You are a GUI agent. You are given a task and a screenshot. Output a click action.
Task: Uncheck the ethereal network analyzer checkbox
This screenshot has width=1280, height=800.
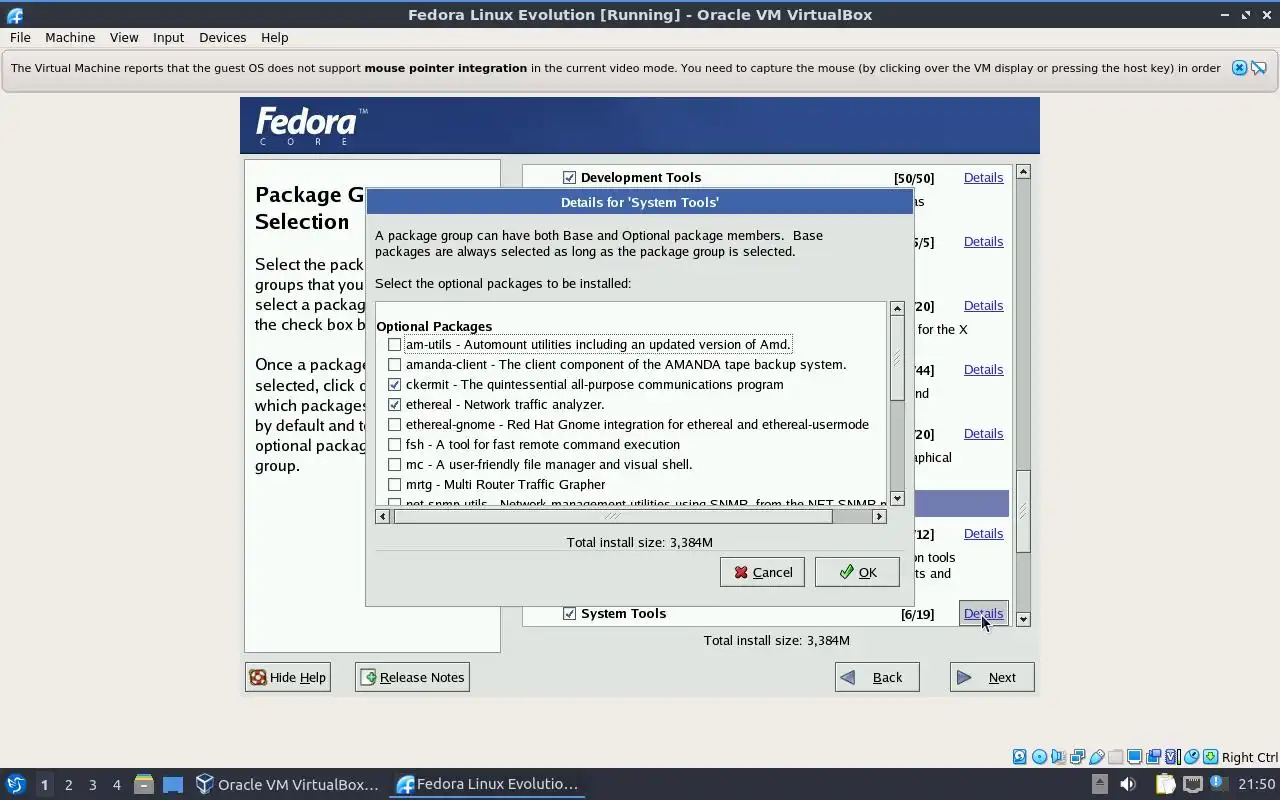[x=395, y=404]
